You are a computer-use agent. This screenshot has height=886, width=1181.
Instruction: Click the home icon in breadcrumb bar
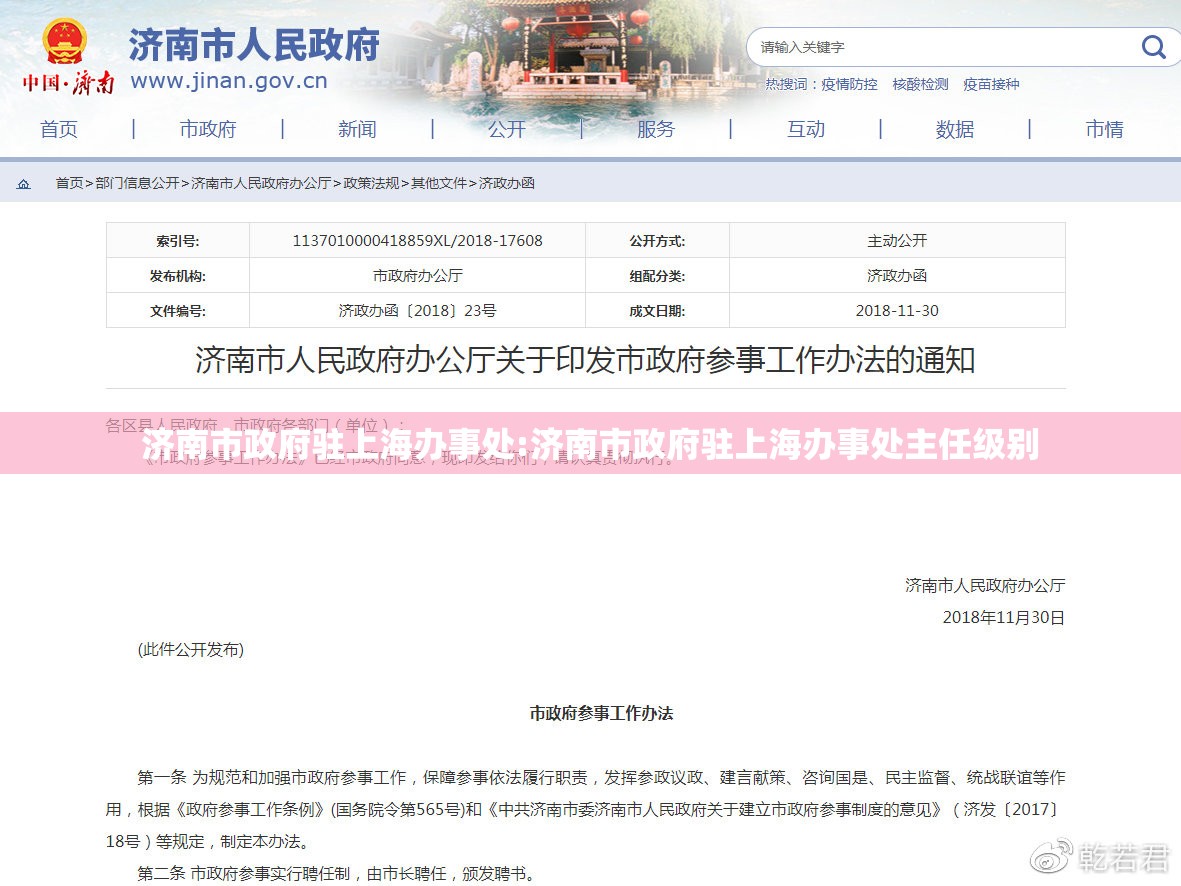click(24, 184)
